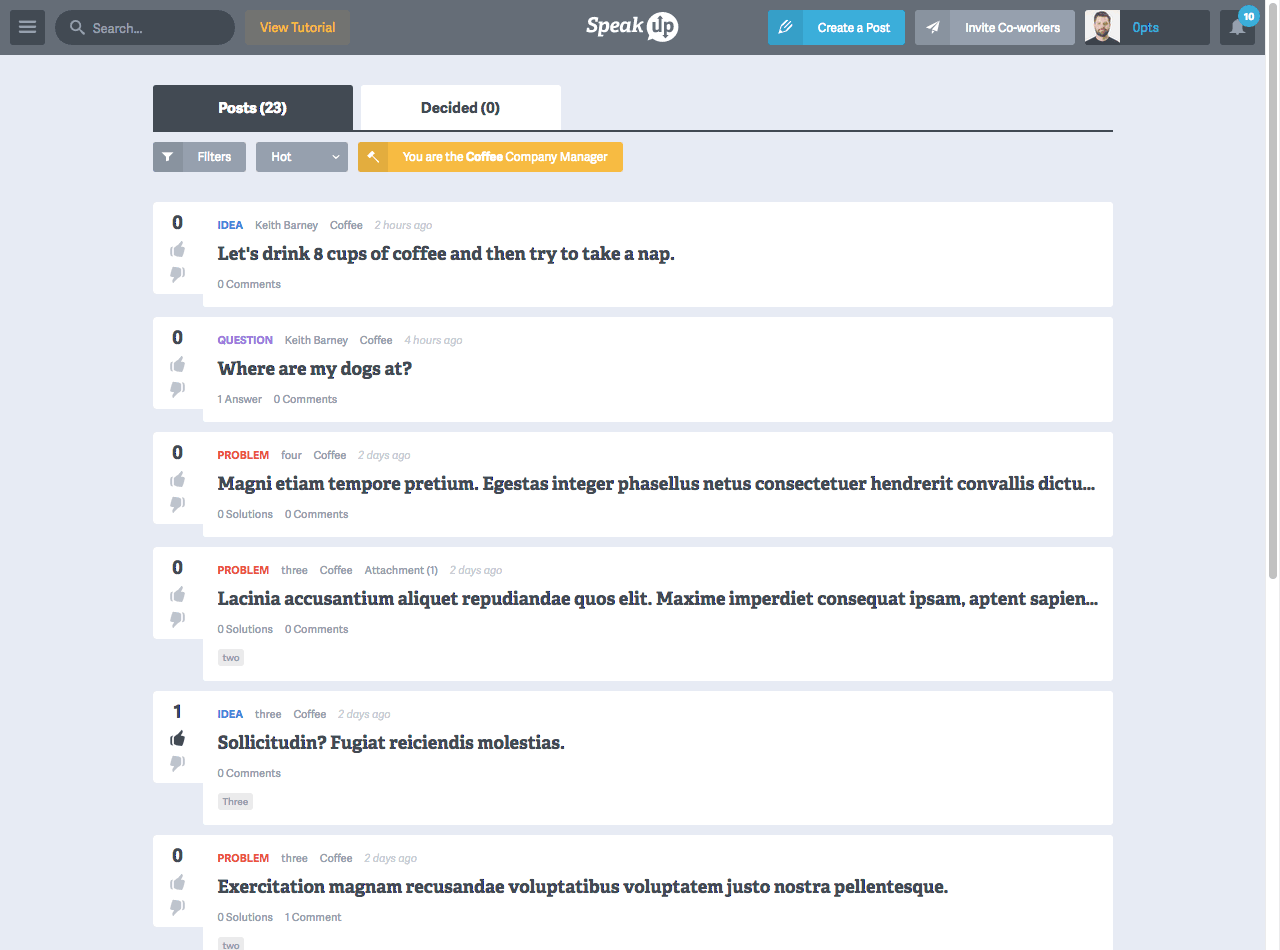Click the View Tutorial button

point(297,28)
